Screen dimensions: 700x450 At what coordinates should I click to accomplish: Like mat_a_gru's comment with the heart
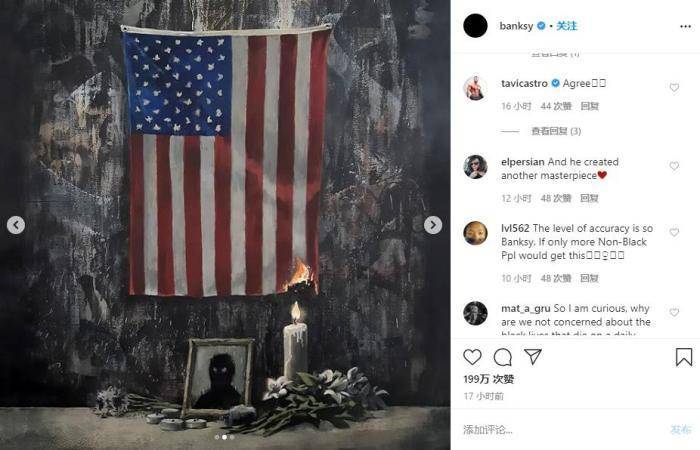(x=674, y=312)
